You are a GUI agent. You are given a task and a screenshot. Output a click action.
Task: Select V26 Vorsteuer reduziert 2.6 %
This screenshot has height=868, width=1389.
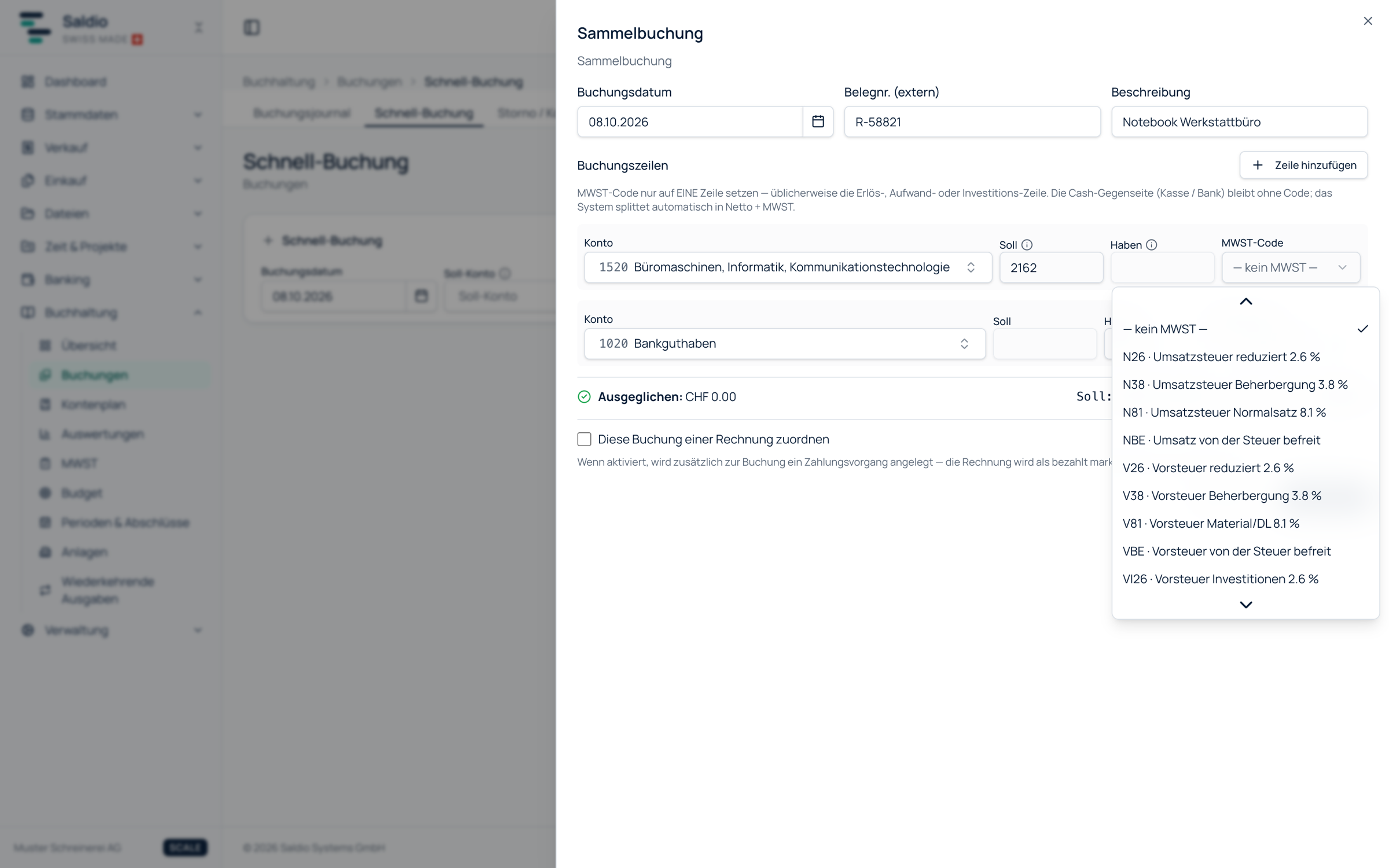click(x=1245, y=468)
